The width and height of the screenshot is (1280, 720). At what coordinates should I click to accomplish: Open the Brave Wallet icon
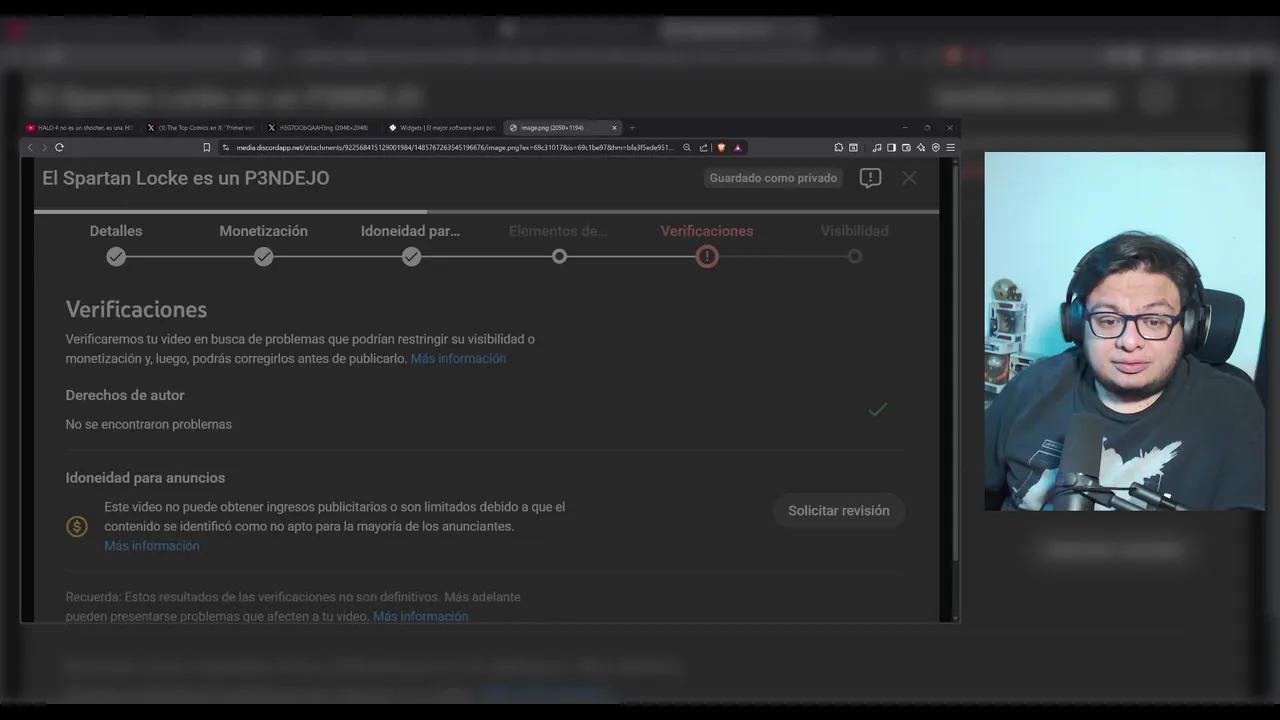point(906,147)
